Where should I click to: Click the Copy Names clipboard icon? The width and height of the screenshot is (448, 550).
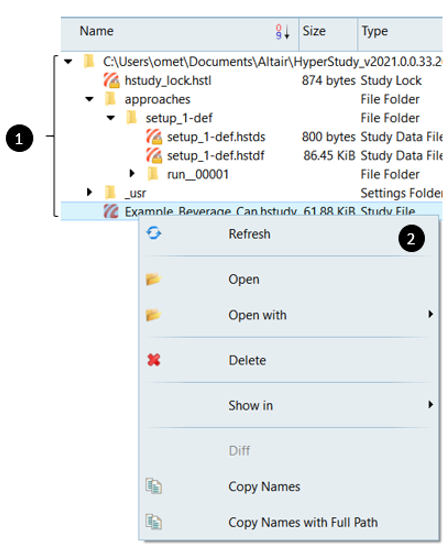tap(153, 486)
